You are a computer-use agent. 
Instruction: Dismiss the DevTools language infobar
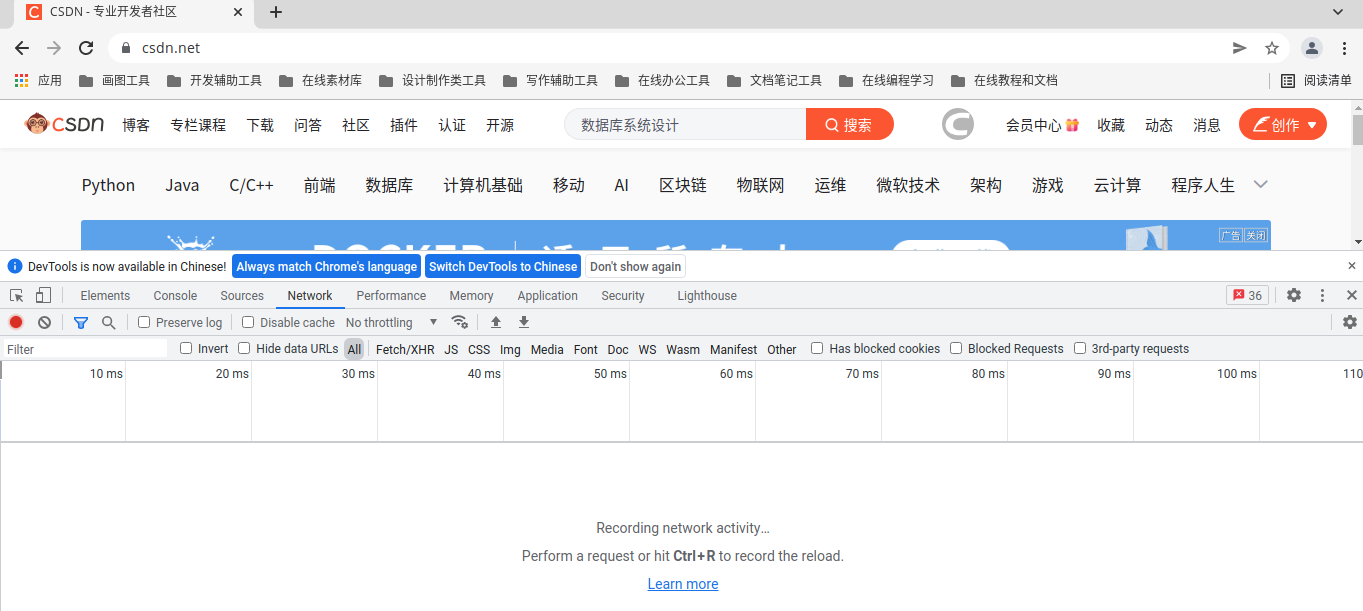coord(1352,266)
